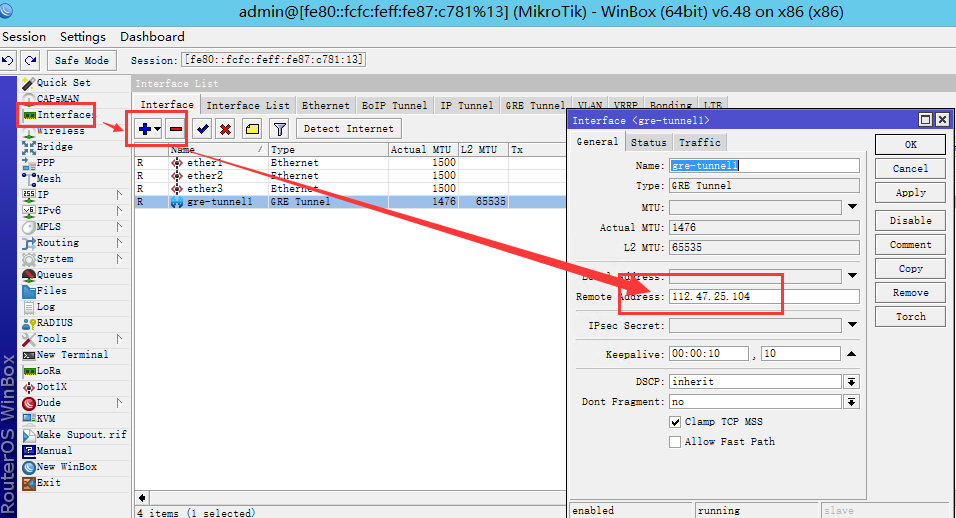Viewport: 956px width, 518px height.
Task: Select ether1 row in interface table
Action: [x=350, y=163]
